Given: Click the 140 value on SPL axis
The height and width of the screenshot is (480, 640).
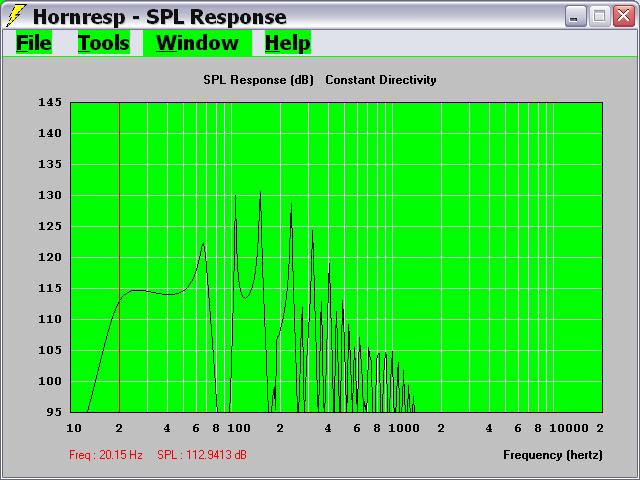Looking at the screenshot, I should (x=50, y=133).
